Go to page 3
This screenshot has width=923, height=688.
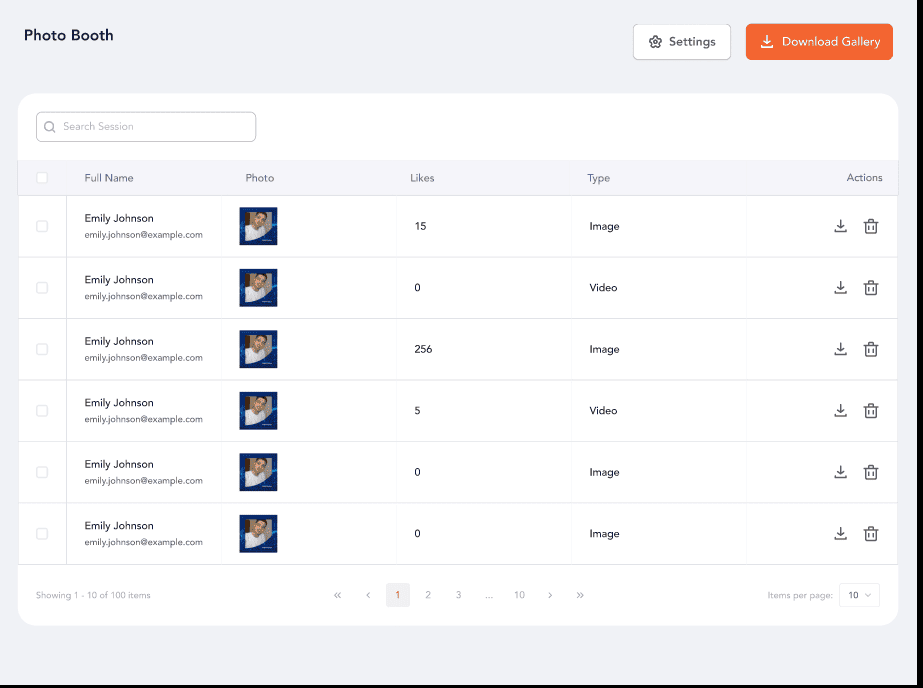[x=459, y=595]
